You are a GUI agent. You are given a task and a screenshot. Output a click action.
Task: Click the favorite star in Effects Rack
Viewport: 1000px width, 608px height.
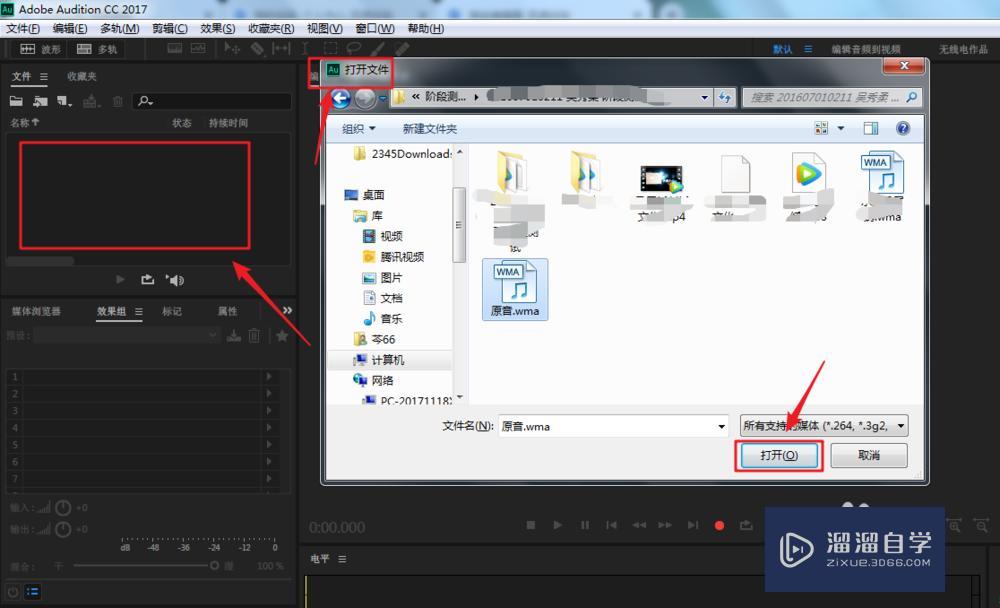tap(282, 336)
